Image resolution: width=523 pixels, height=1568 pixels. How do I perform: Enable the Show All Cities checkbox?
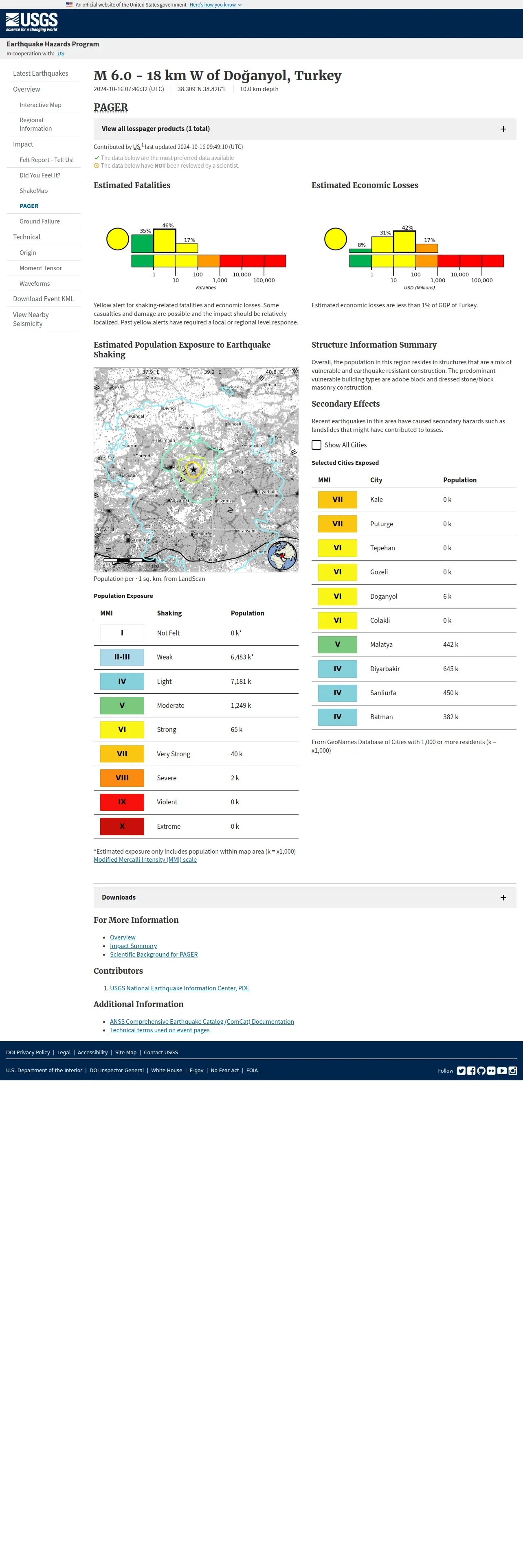pos(316,445)
